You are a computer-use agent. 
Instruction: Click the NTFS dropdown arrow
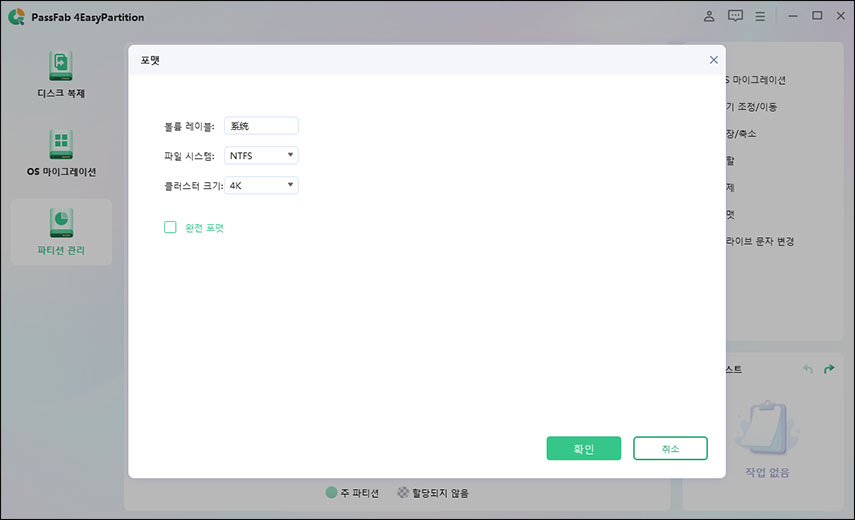[290, 155]
